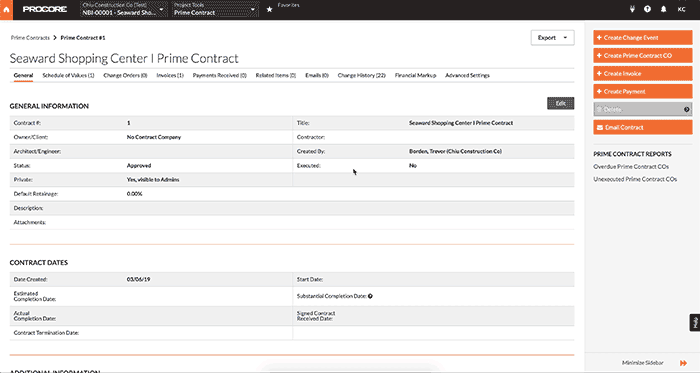Image resolution: width=700 pixels, height=373 pixels.
Task: Switch to Schedule of Values tab
Action: click(x=68, y=75)
